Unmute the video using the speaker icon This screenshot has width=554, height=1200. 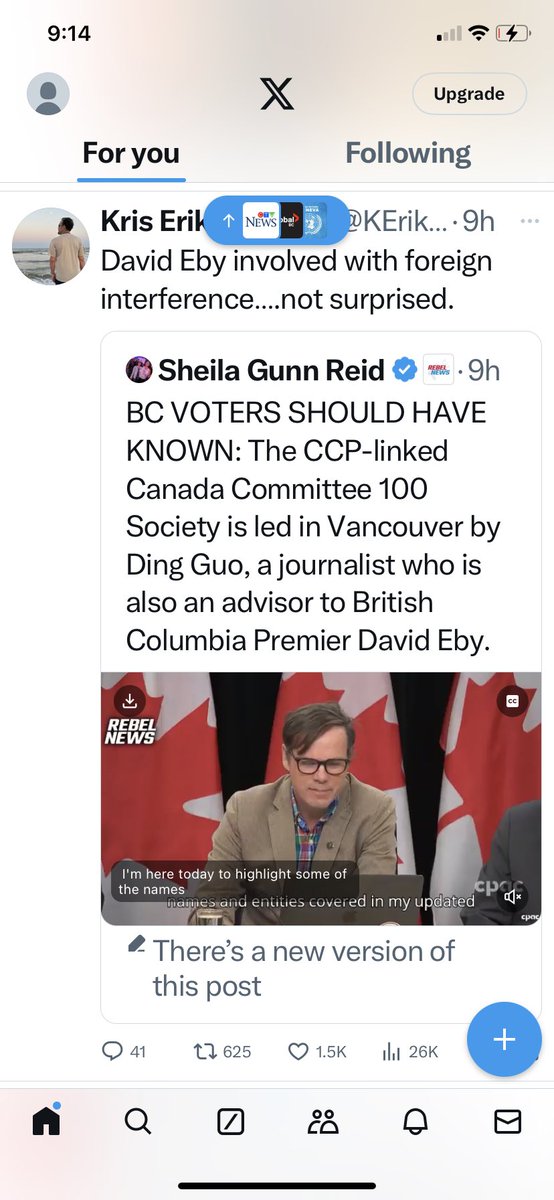(x=513, y=897)
